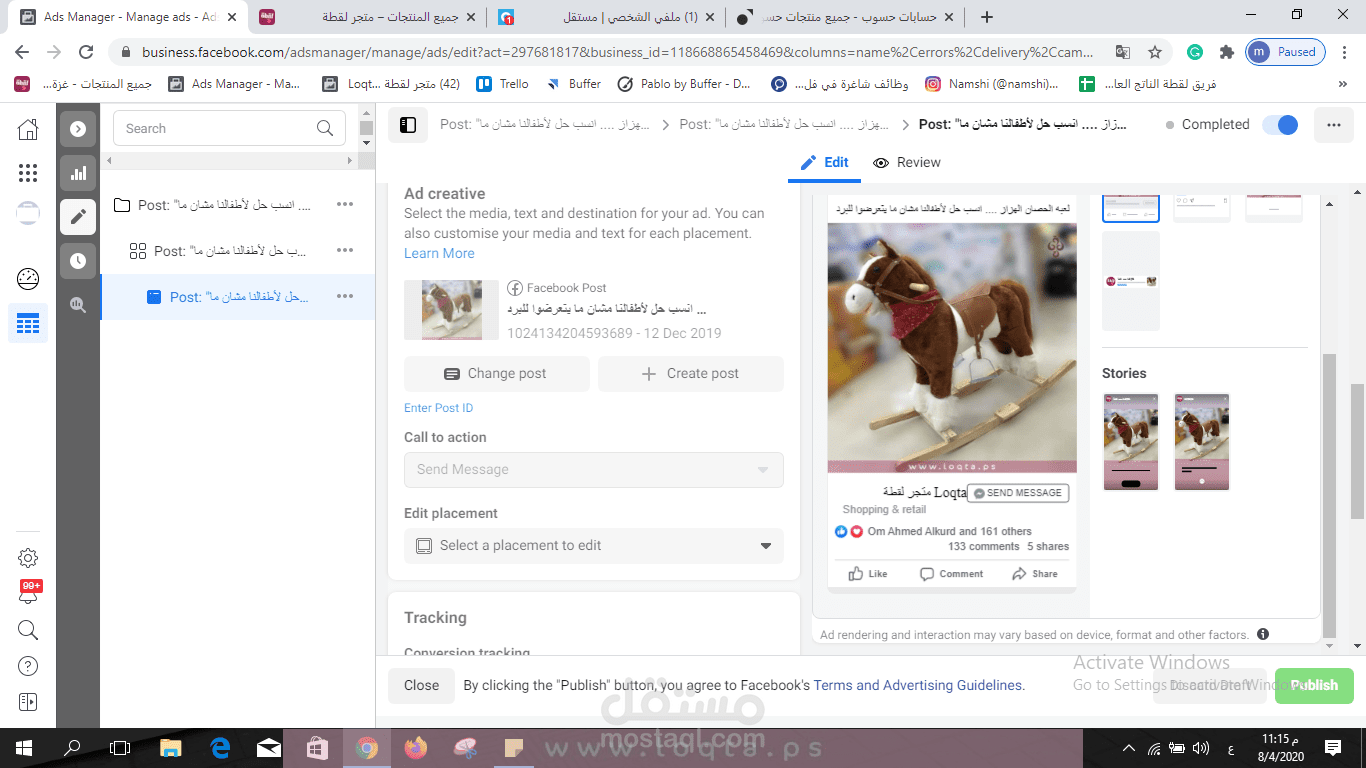Screen dimensions: 1366x768
Task: Reload the page in Chrome
Action: tap(86, 52)
